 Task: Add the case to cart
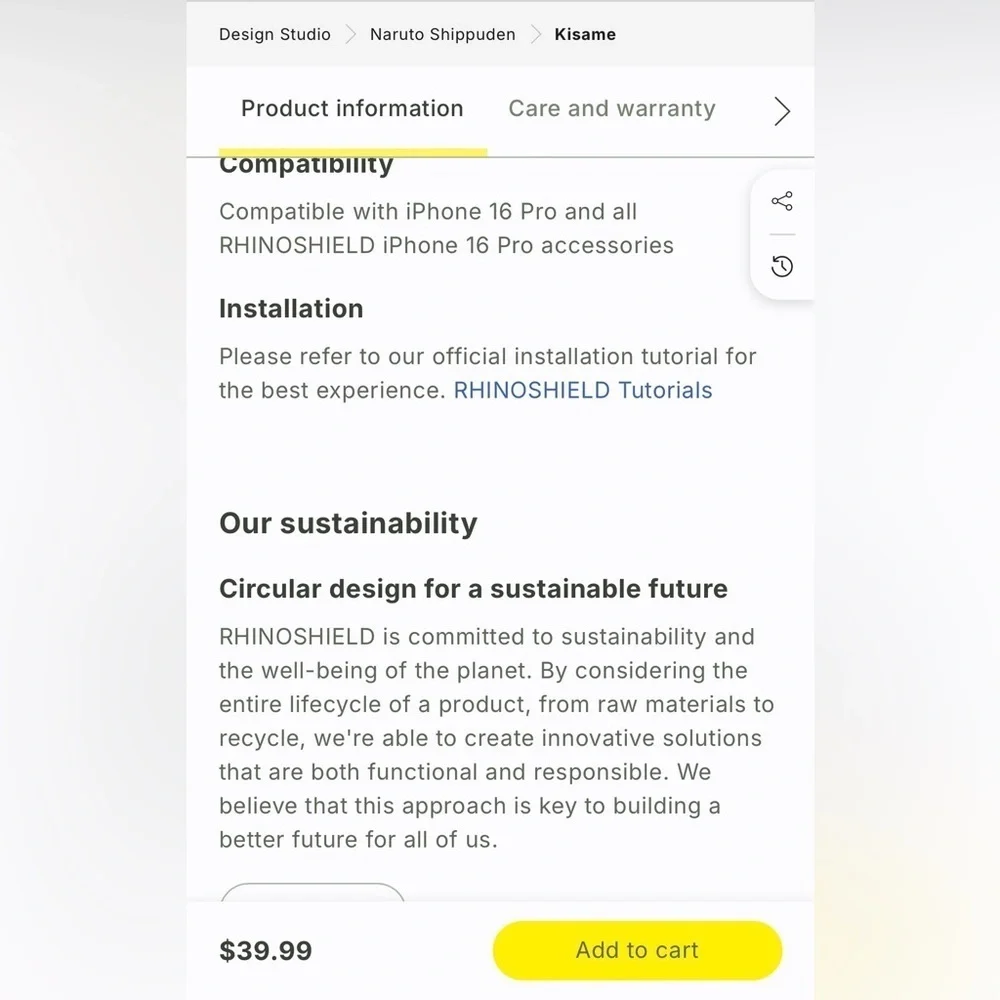(637, 950)
